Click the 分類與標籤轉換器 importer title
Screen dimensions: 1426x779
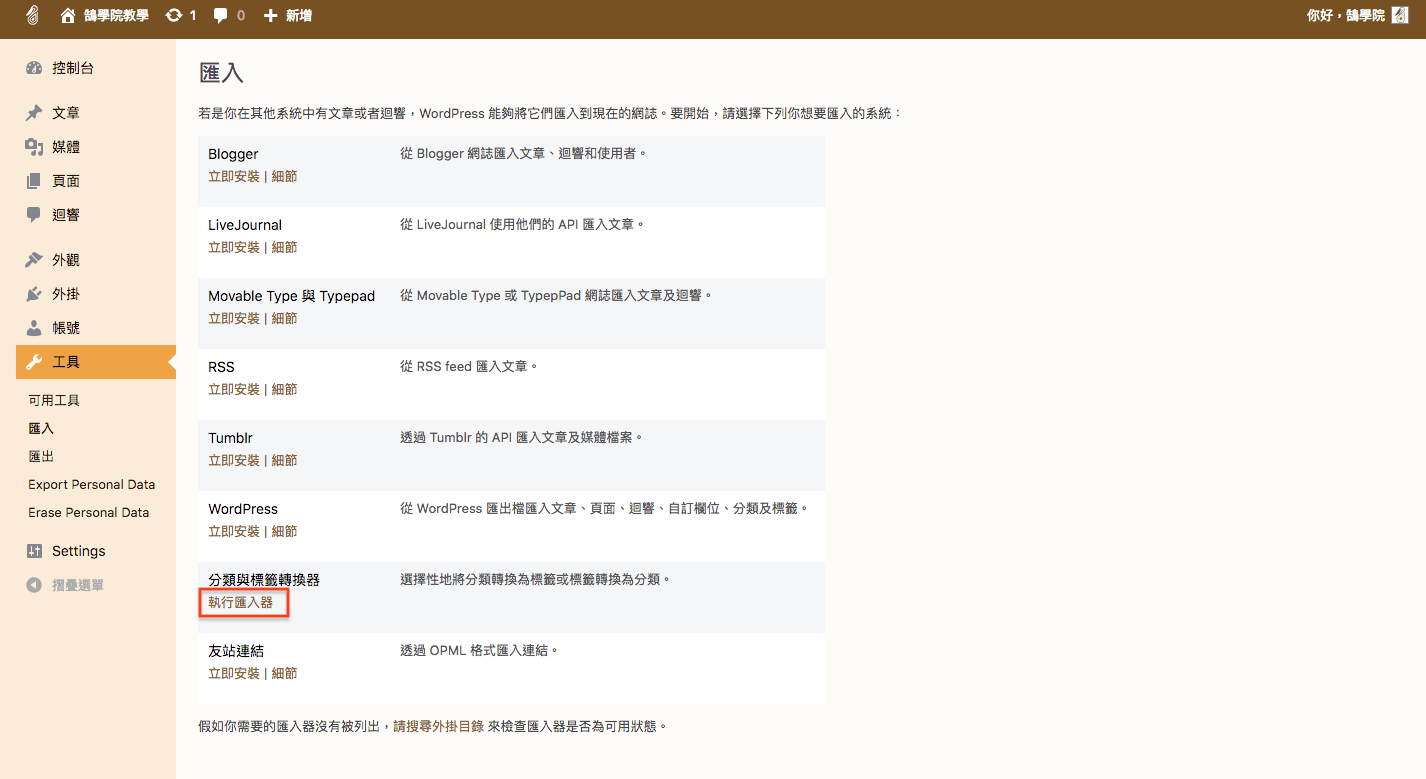264,580
